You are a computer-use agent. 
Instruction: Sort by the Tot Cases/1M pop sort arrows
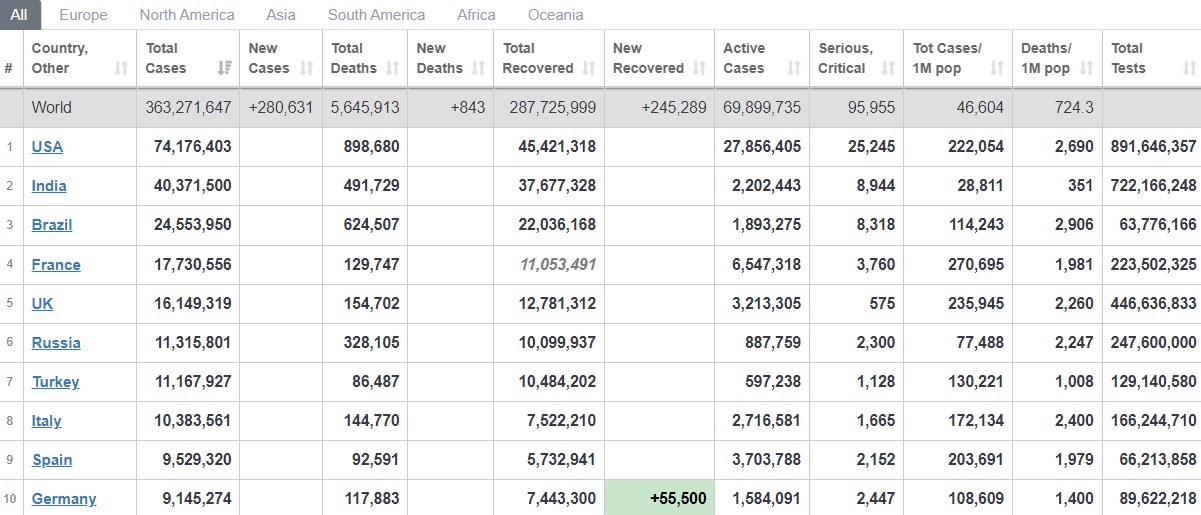(x=997, y=69)
